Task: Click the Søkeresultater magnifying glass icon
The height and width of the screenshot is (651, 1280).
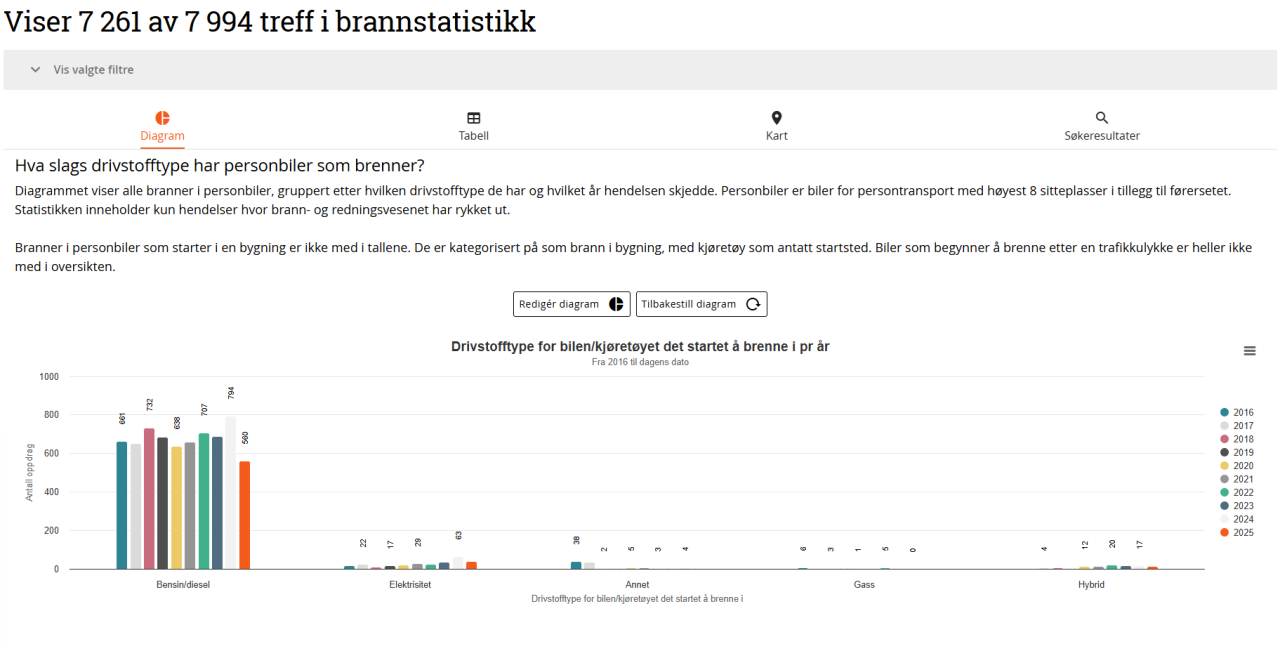Action: pyautogui.click(x=1102, y=118)
